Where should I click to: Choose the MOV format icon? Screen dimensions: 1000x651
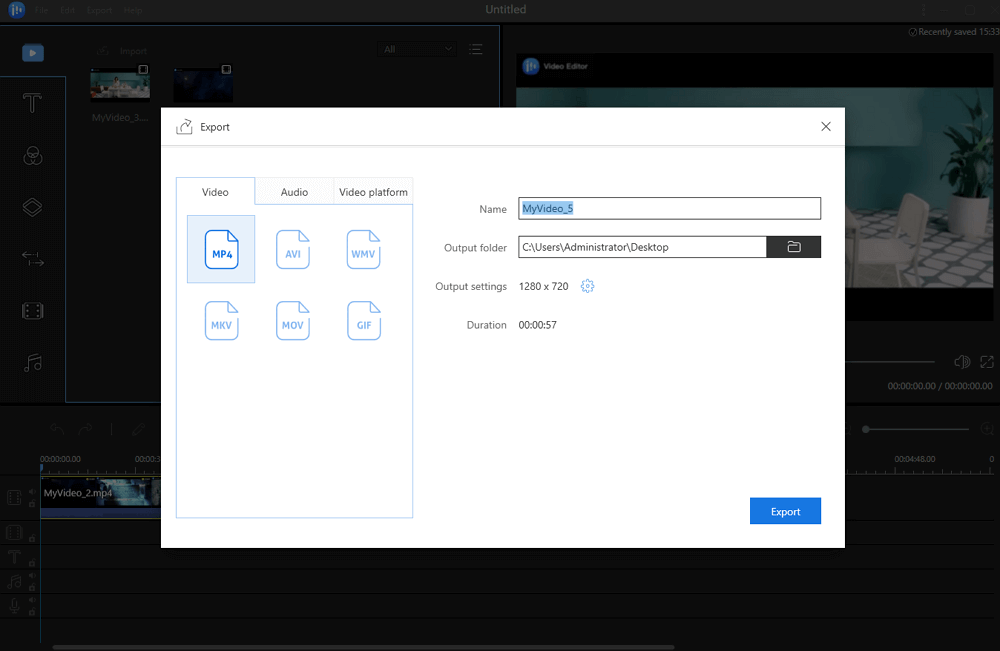(x=293, y=321)
